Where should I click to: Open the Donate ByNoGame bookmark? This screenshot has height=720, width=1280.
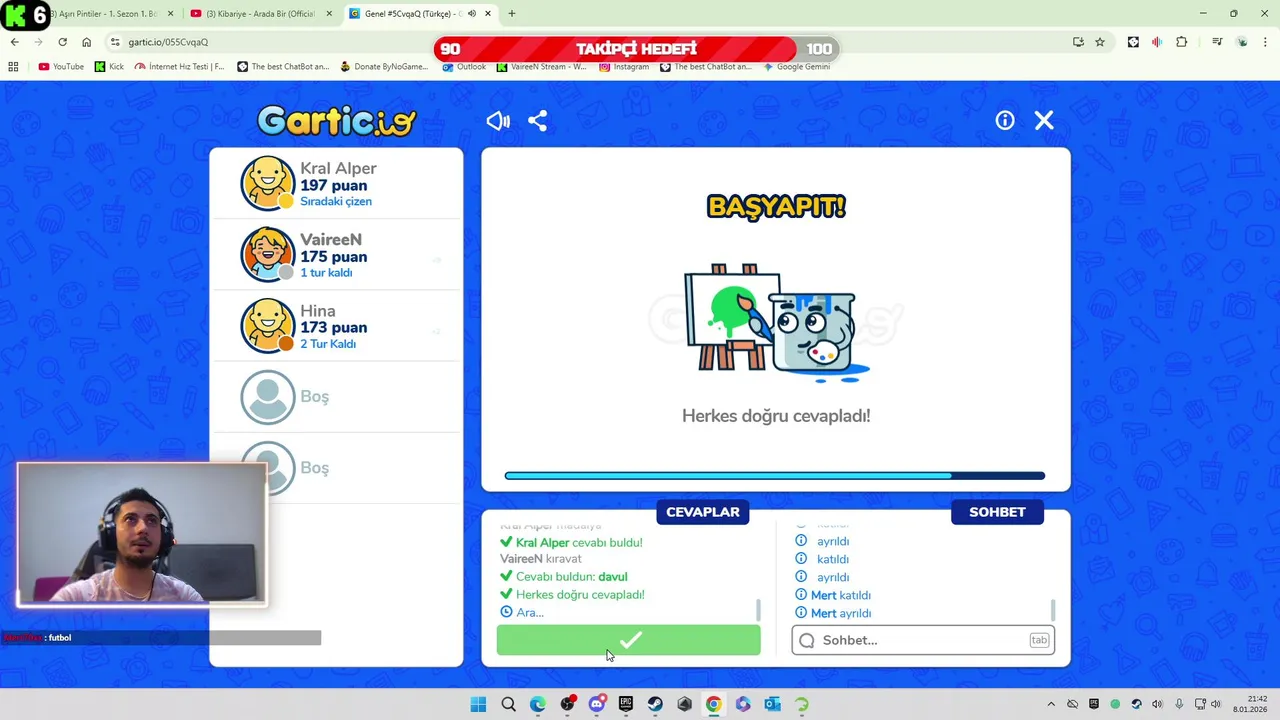pos(384,67)
